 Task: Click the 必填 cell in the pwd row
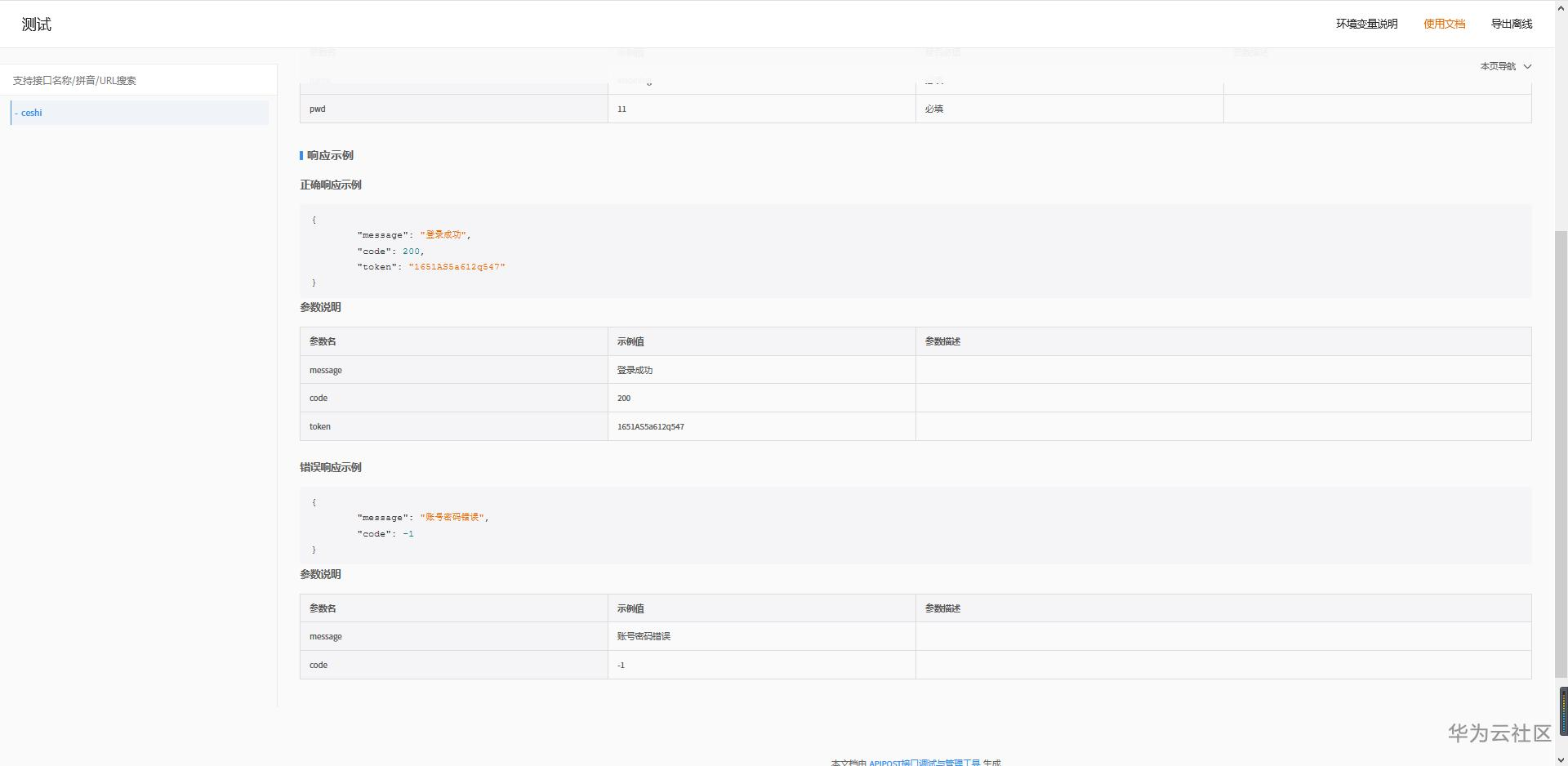(x=1070, y=109)
